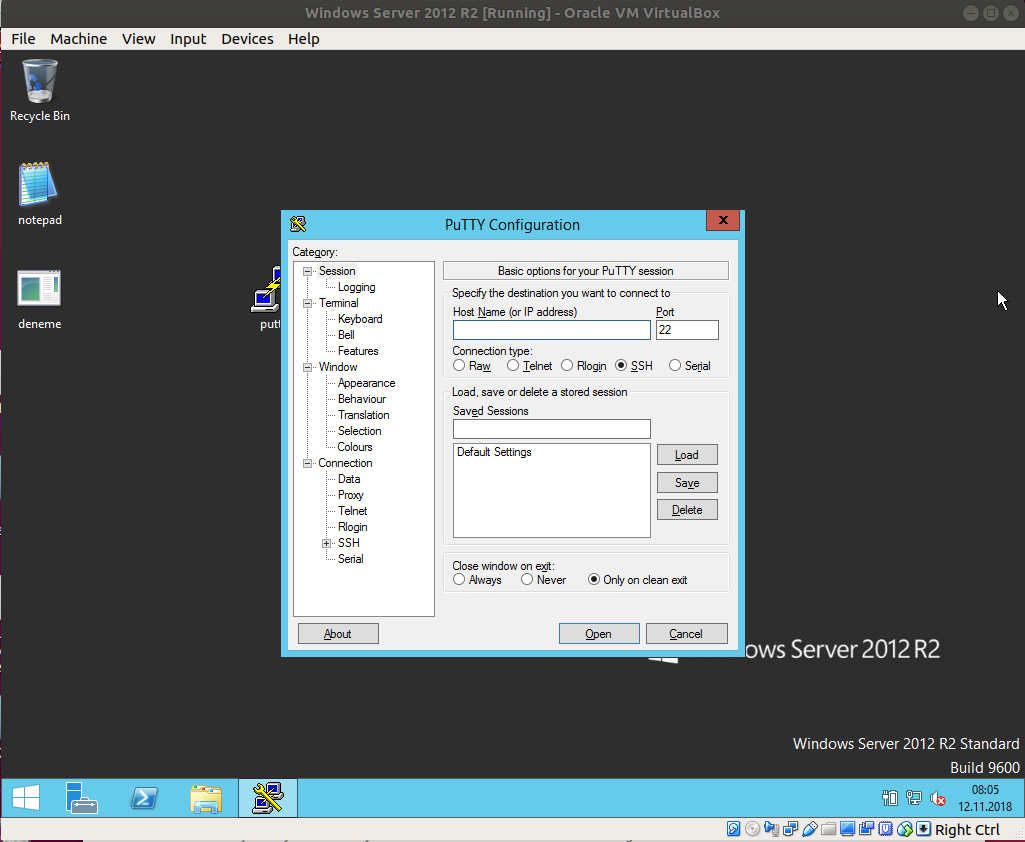Click the taskbar clock showing 08:05
This screenshot has height=842, width=1025.
pos(985,798)
